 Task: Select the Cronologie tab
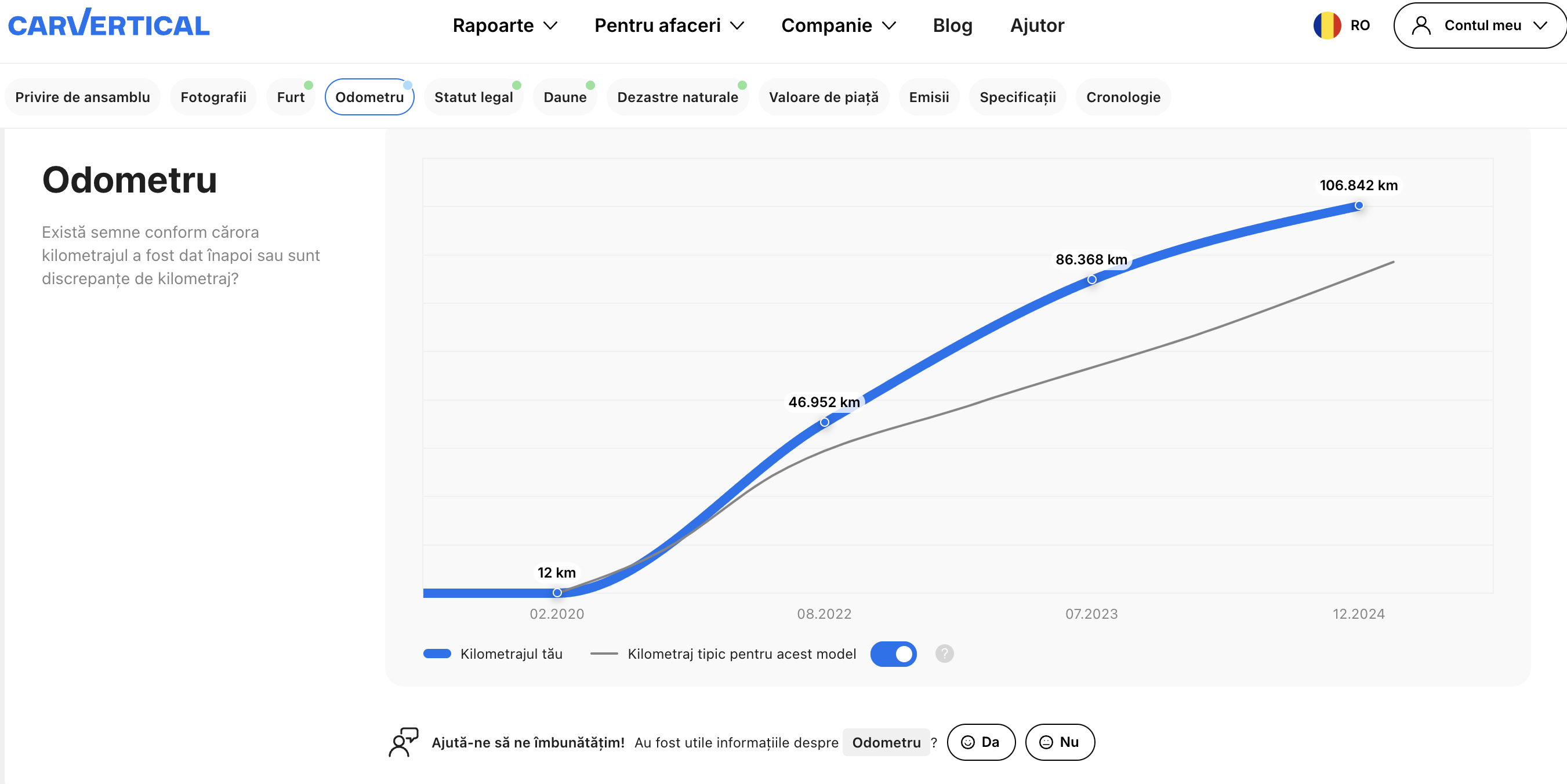(1123, 97)
